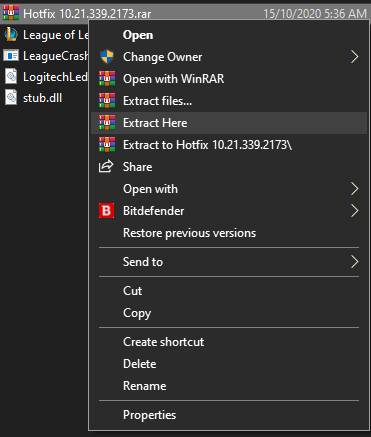The height and width of the screenshot is (437, 371).
Task: Click the 15/10/2020 5:36 AM date
Action: [315, 14]
